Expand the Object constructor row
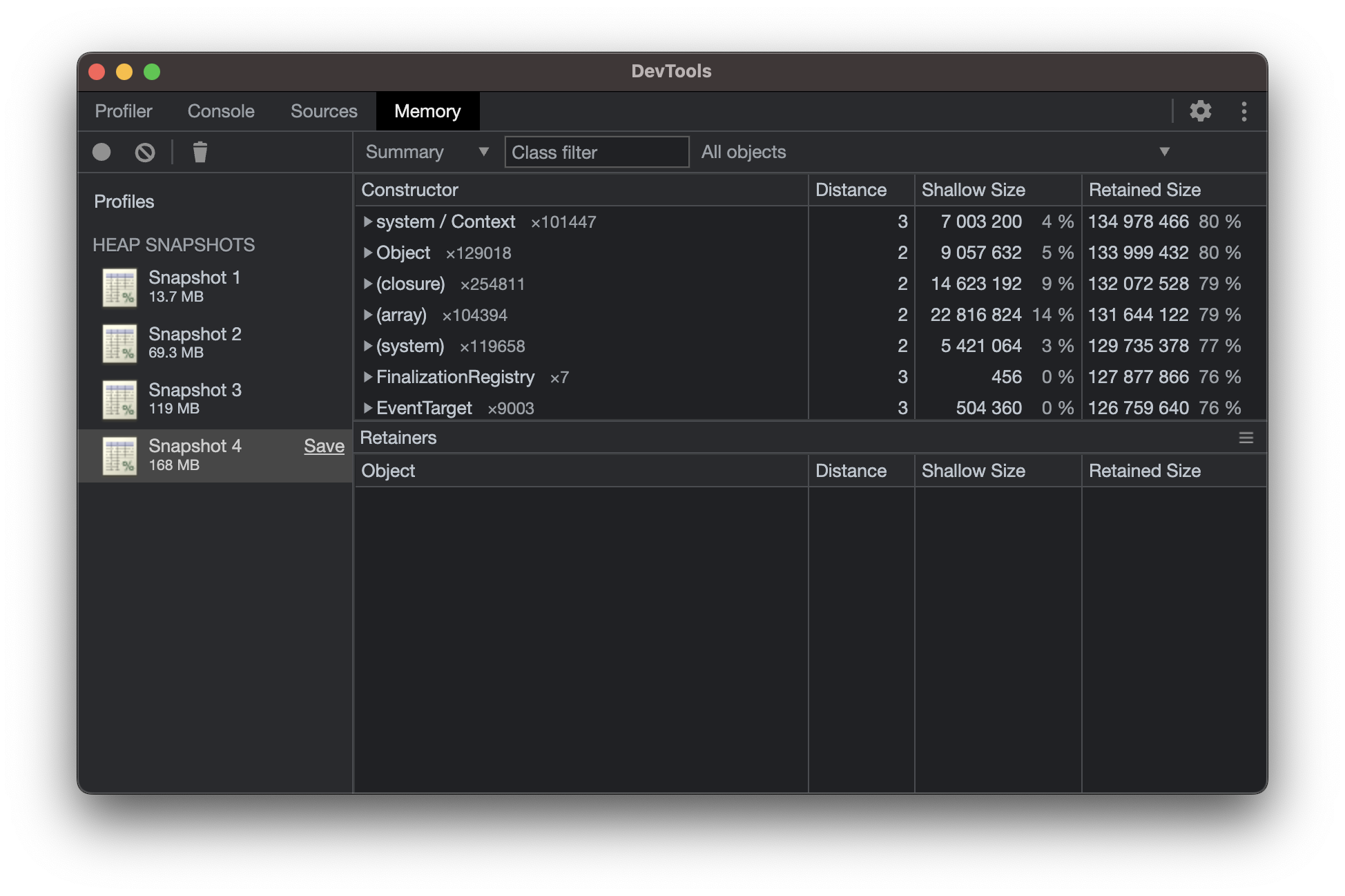Viewport: 1345px width, 896px height. [368, 253]
